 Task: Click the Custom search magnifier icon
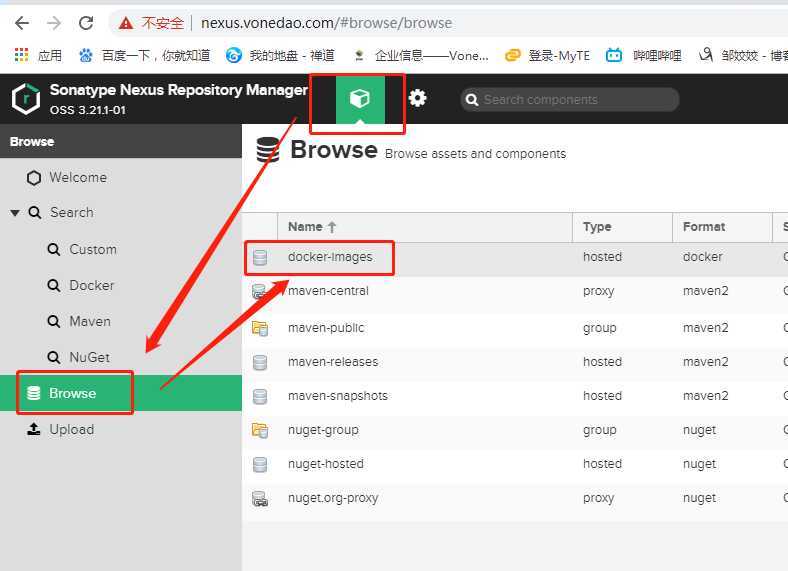tap(53, 249)
